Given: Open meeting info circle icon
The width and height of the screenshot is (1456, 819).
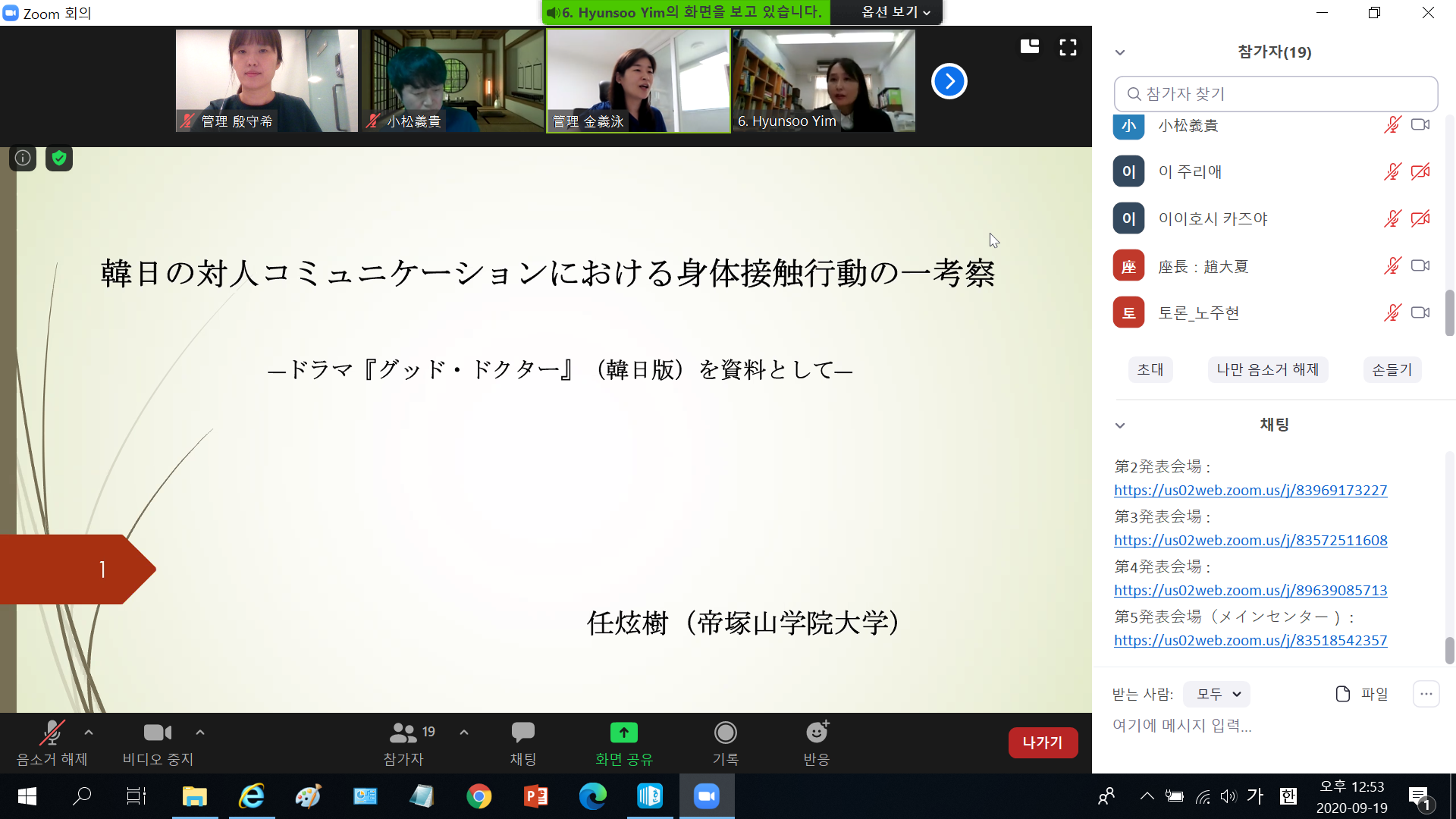Looking at the screenshot, I should click(23, 158).
